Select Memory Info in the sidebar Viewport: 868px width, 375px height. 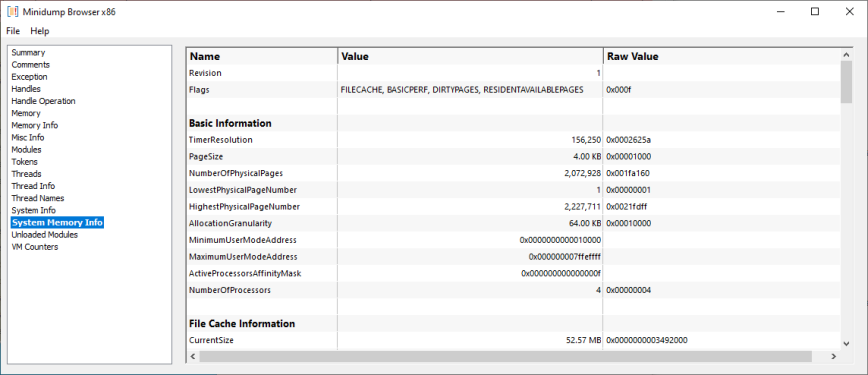click(x=34, y=126)
